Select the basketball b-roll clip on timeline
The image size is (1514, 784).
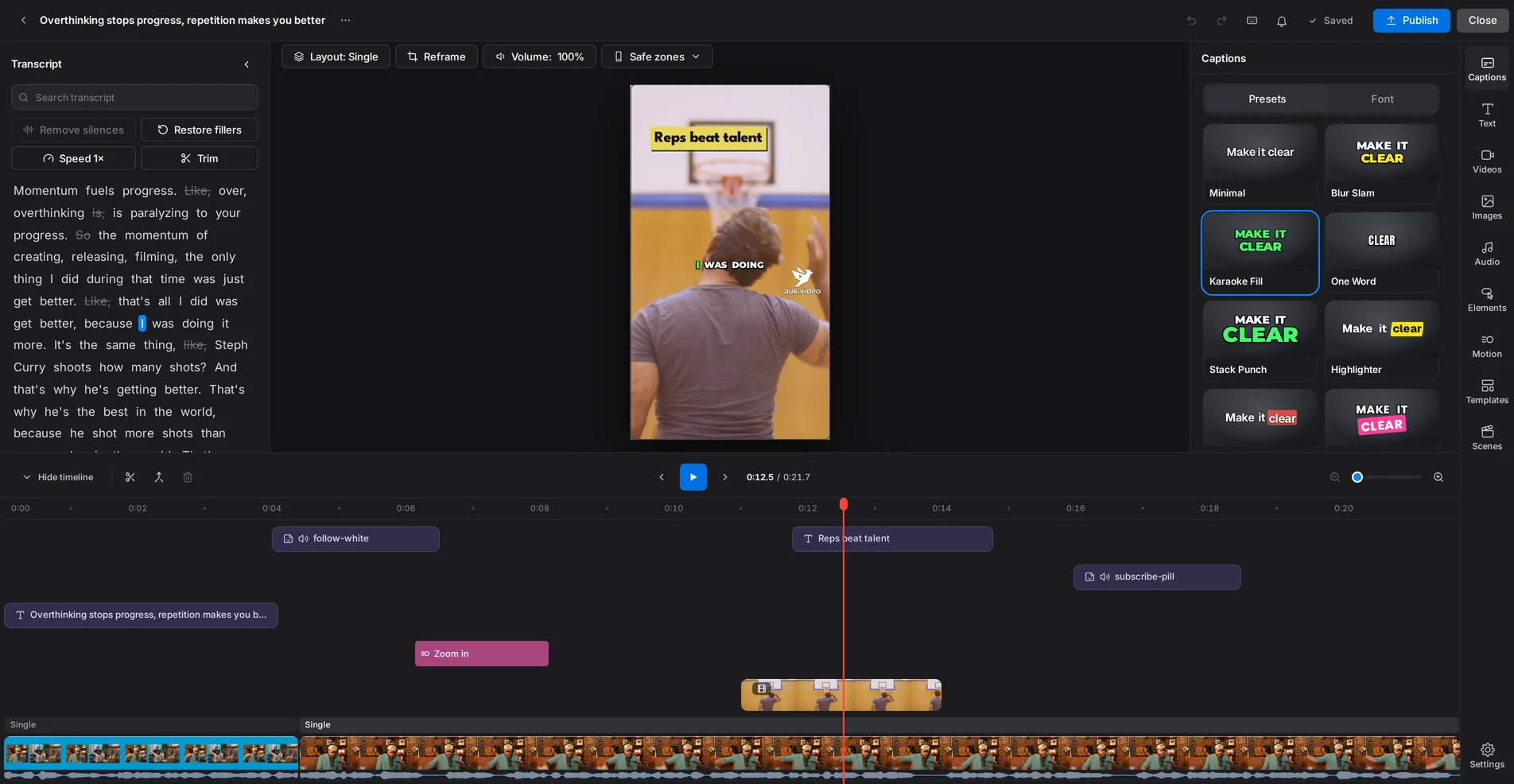tap(840, 695)
